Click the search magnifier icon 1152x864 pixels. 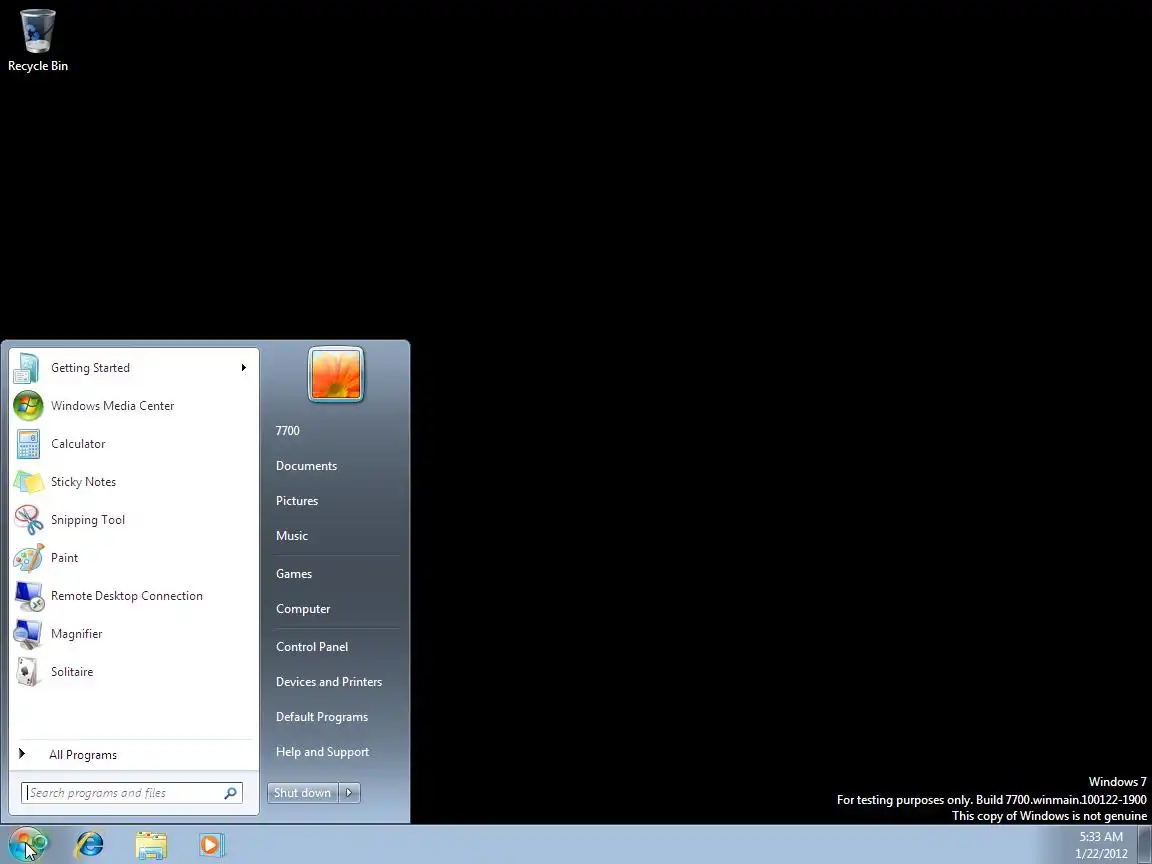230,793
